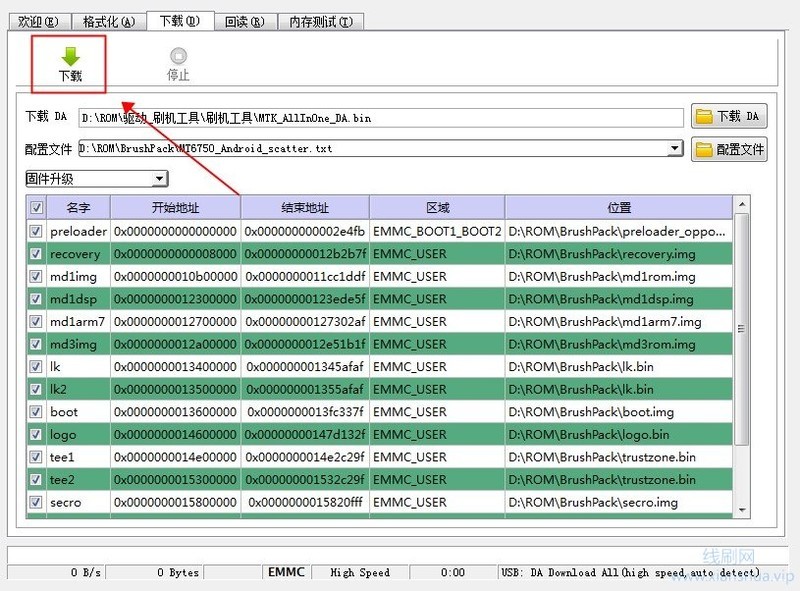This screenshot has height=591, width=800.
Task: Click the 区域 column header
Action: pos(437,208)
